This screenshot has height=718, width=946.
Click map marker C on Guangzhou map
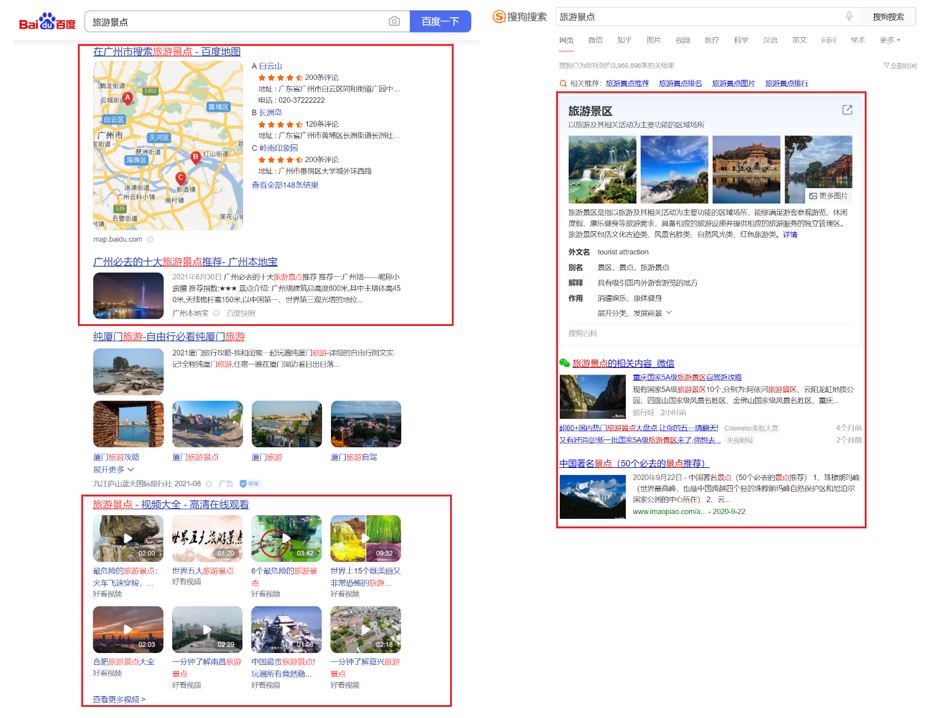(180, 179)
